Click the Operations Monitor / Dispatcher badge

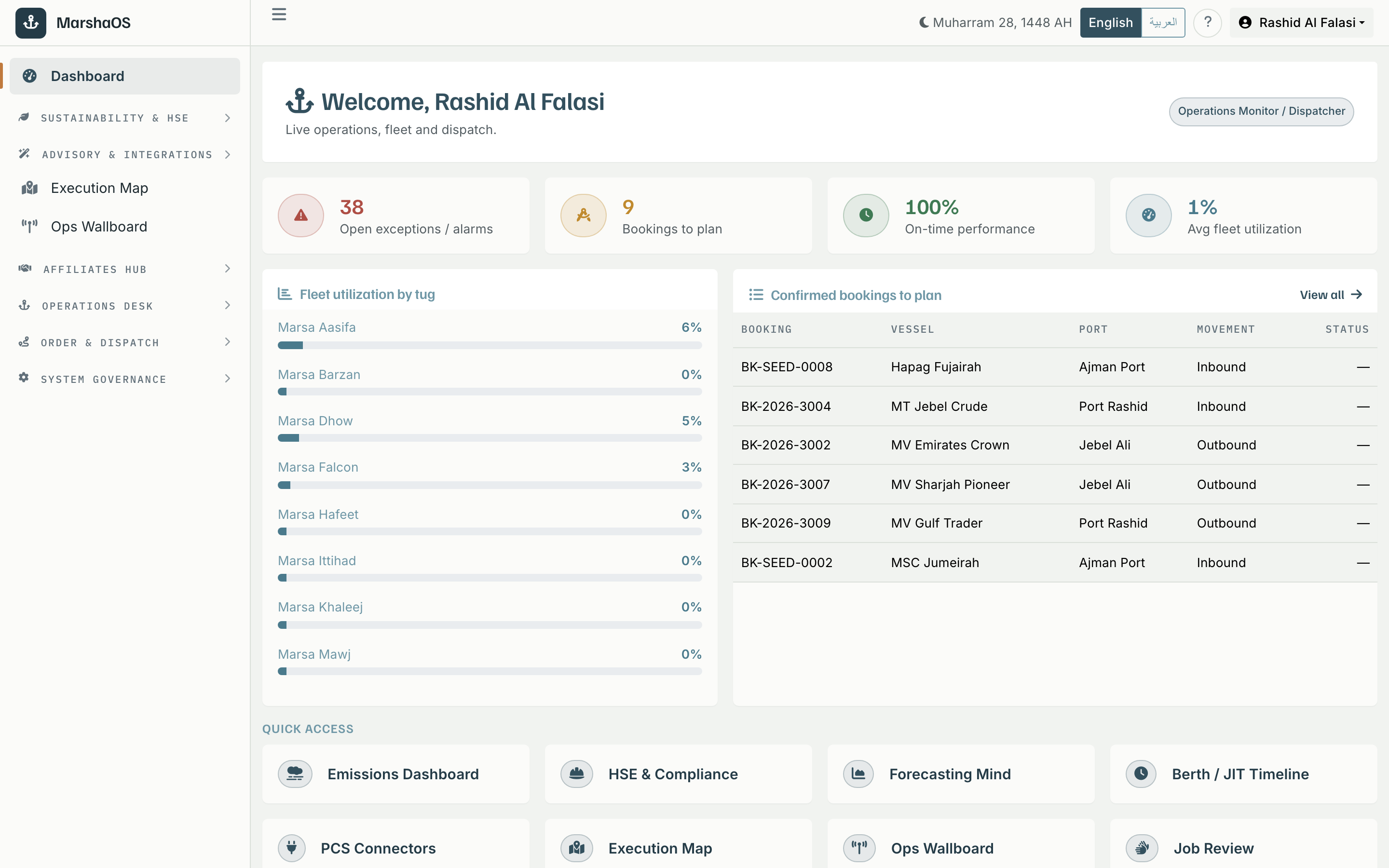[1261, 111]
